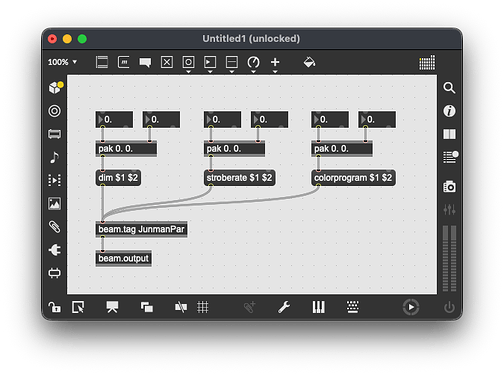Open the object browser cube icon
The image size is (504, 375).
click(x=55, y=88)
